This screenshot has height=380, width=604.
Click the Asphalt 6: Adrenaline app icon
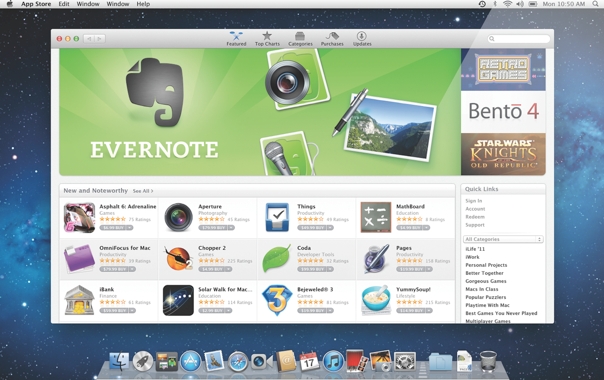tap(79, 218)
